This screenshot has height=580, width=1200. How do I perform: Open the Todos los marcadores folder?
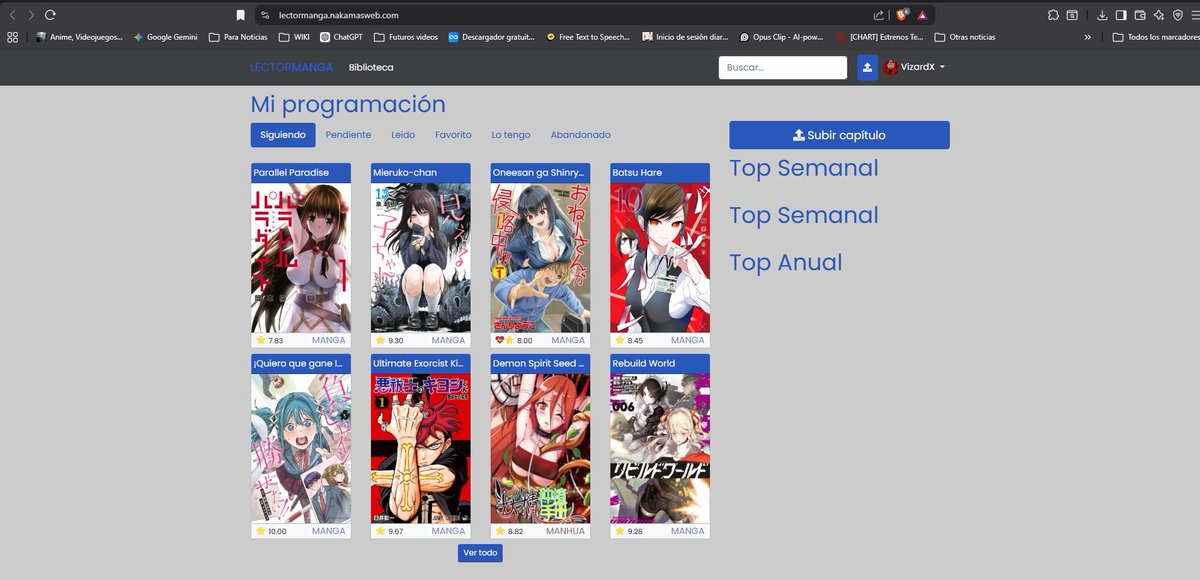(1154, 37)
